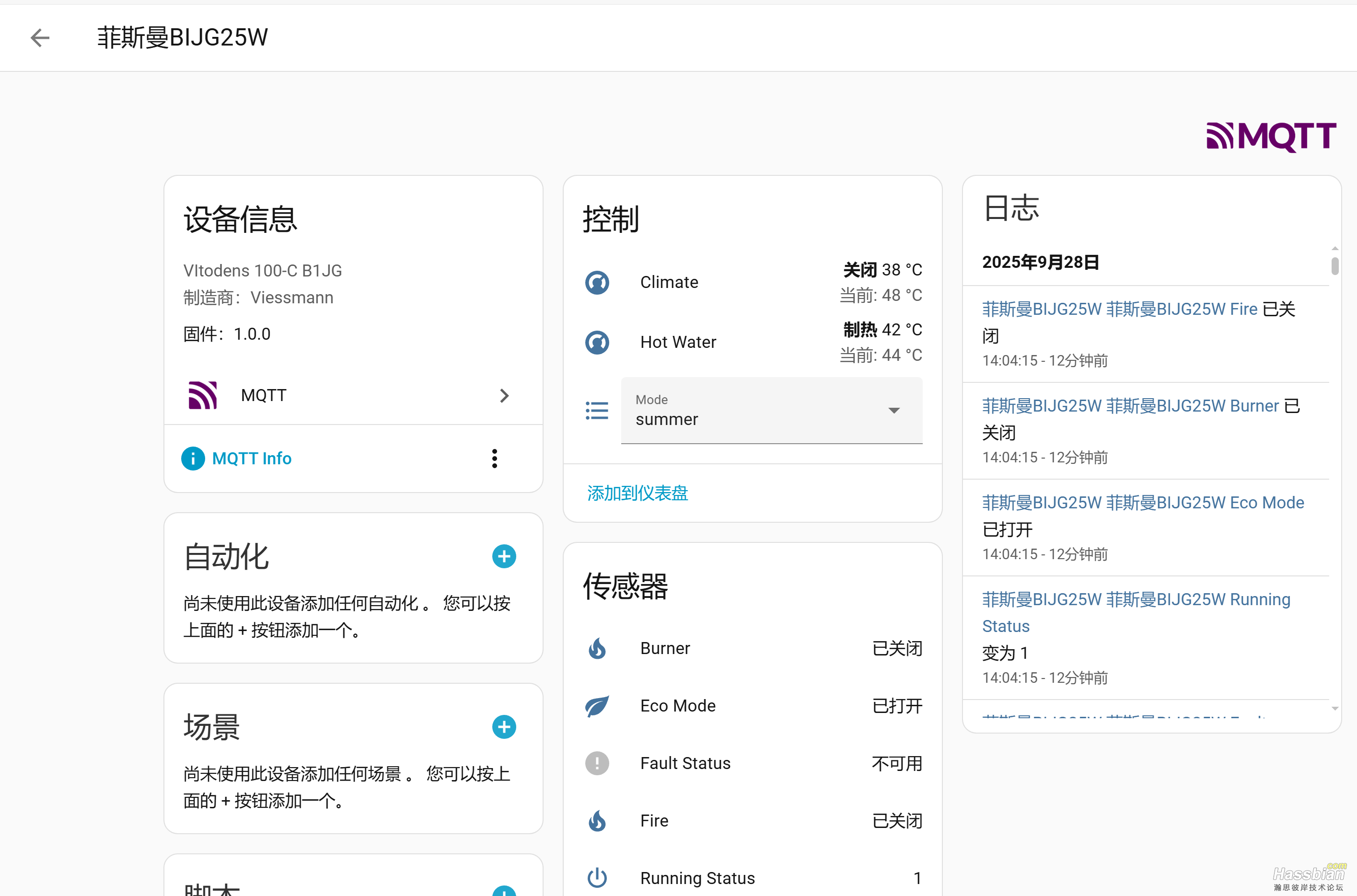Open the Hot Water entity
This screenshot has height=896, width=1357.
tap(753, 342)
